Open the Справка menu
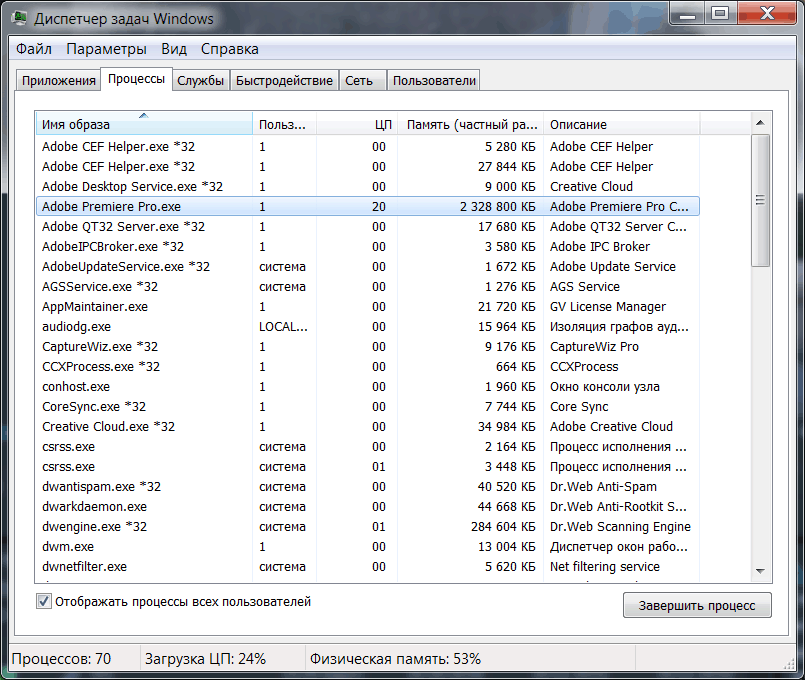Image resolution: width=805 pixels, height=680 pixels. pos(229,49)
